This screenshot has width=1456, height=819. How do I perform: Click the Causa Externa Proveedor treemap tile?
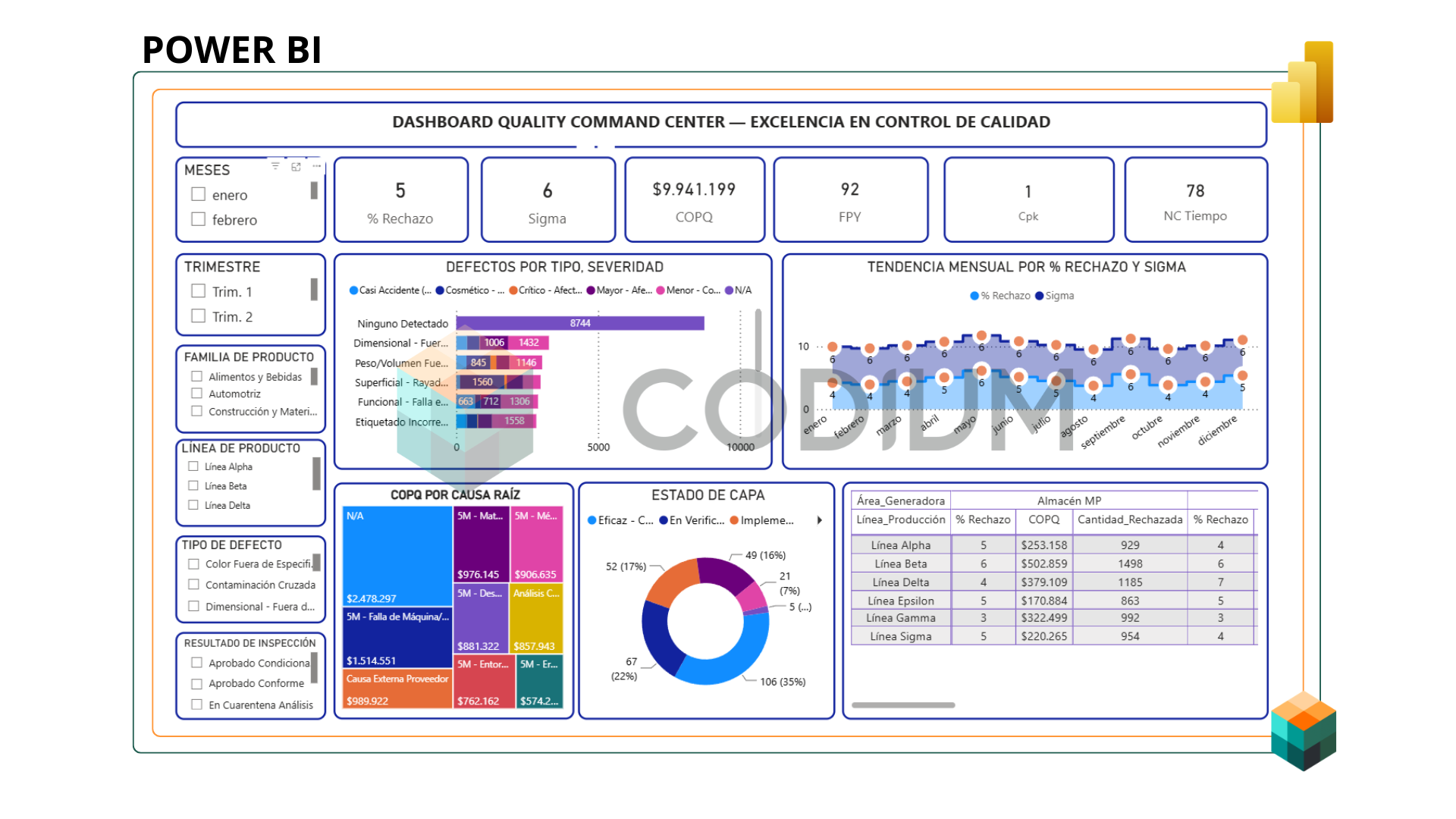coord(397,689)
